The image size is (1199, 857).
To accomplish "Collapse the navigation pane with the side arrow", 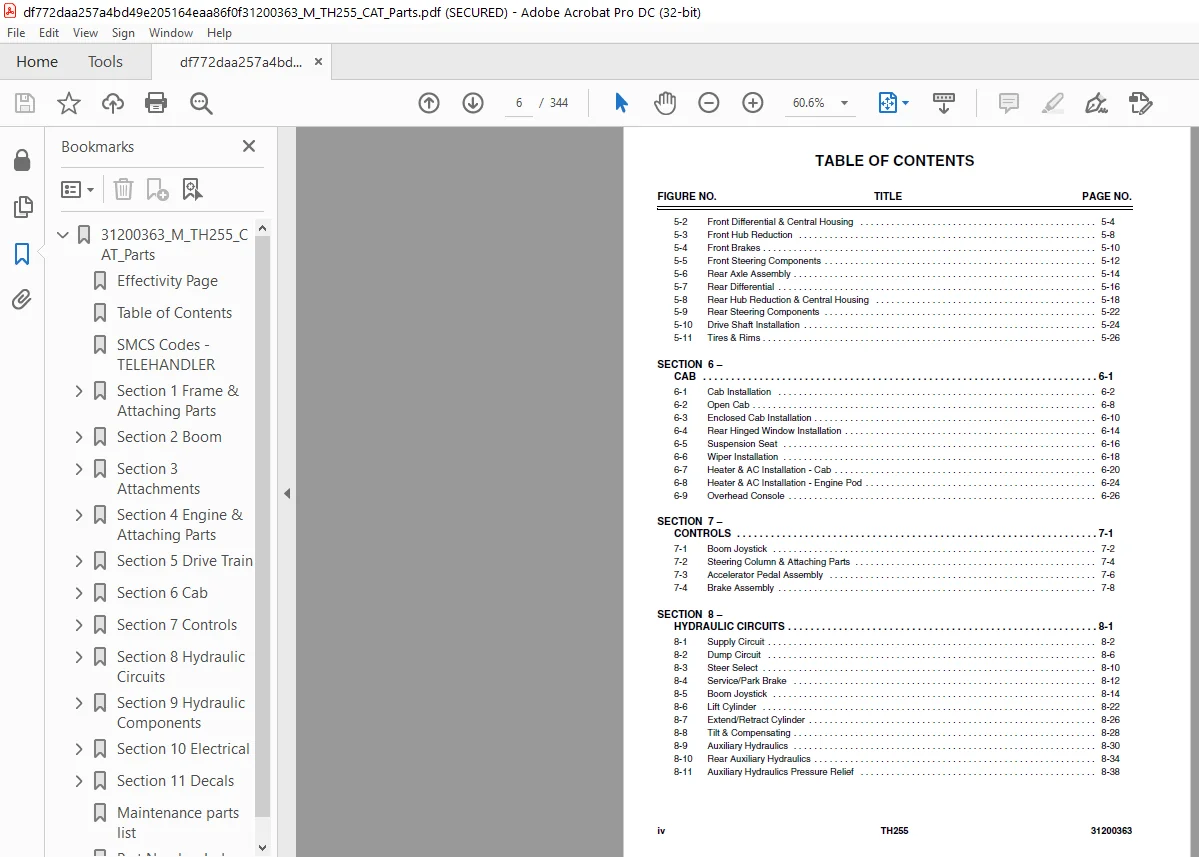I will click(x=287, y=494).
